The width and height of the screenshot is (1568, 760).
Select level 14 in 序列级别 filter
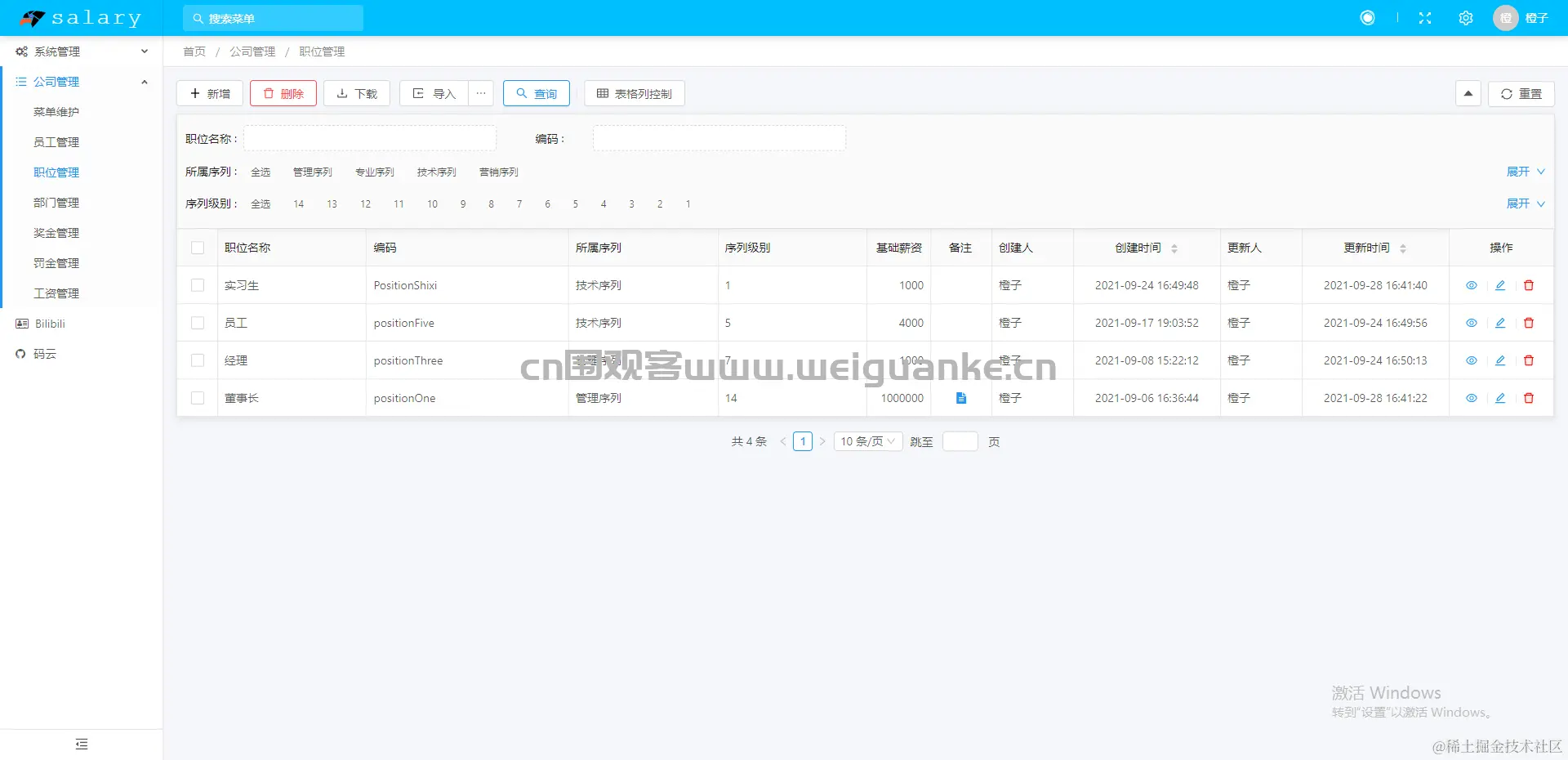coord(299,203)
